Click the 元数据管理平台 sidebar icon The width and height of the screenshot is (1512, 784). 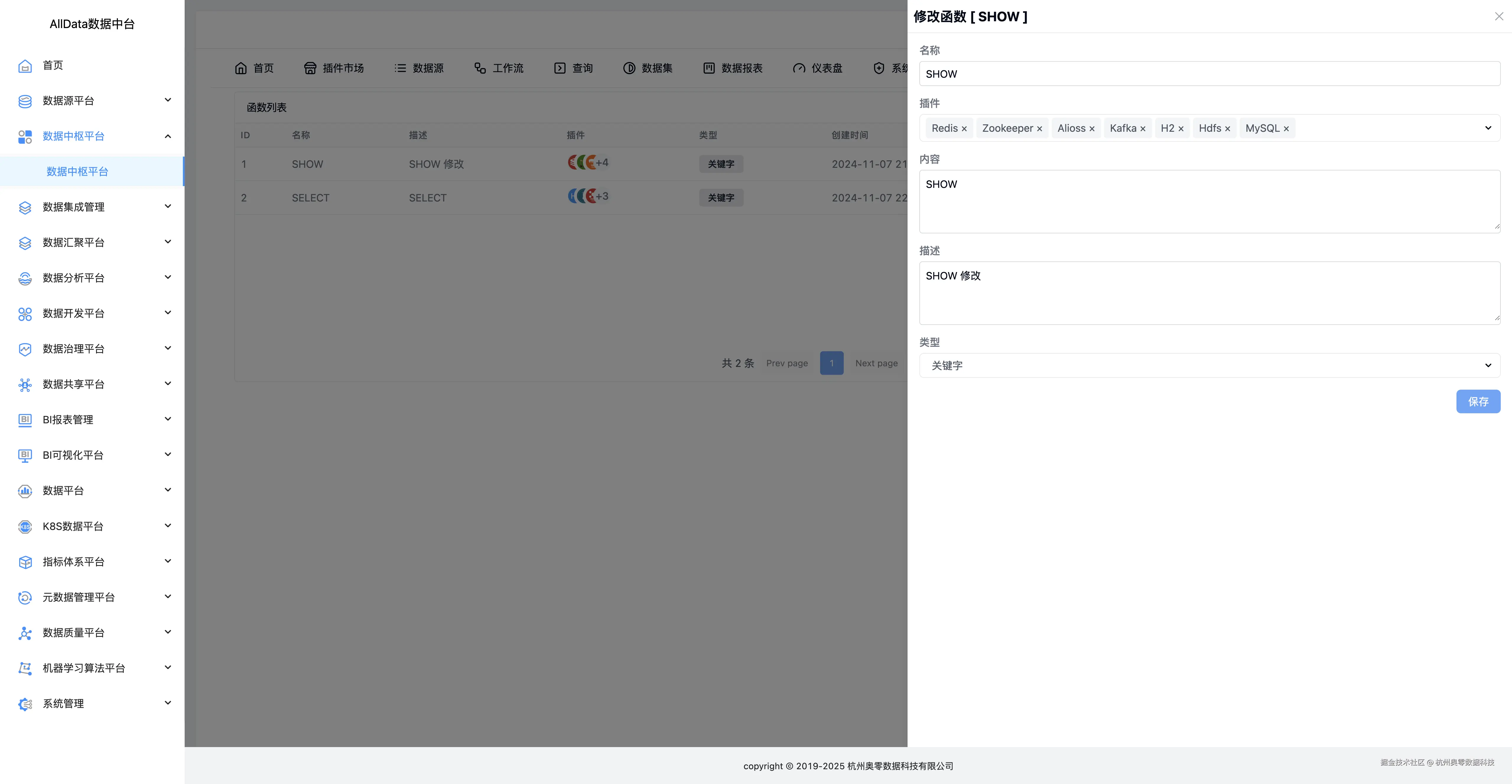tap(25, 597)
